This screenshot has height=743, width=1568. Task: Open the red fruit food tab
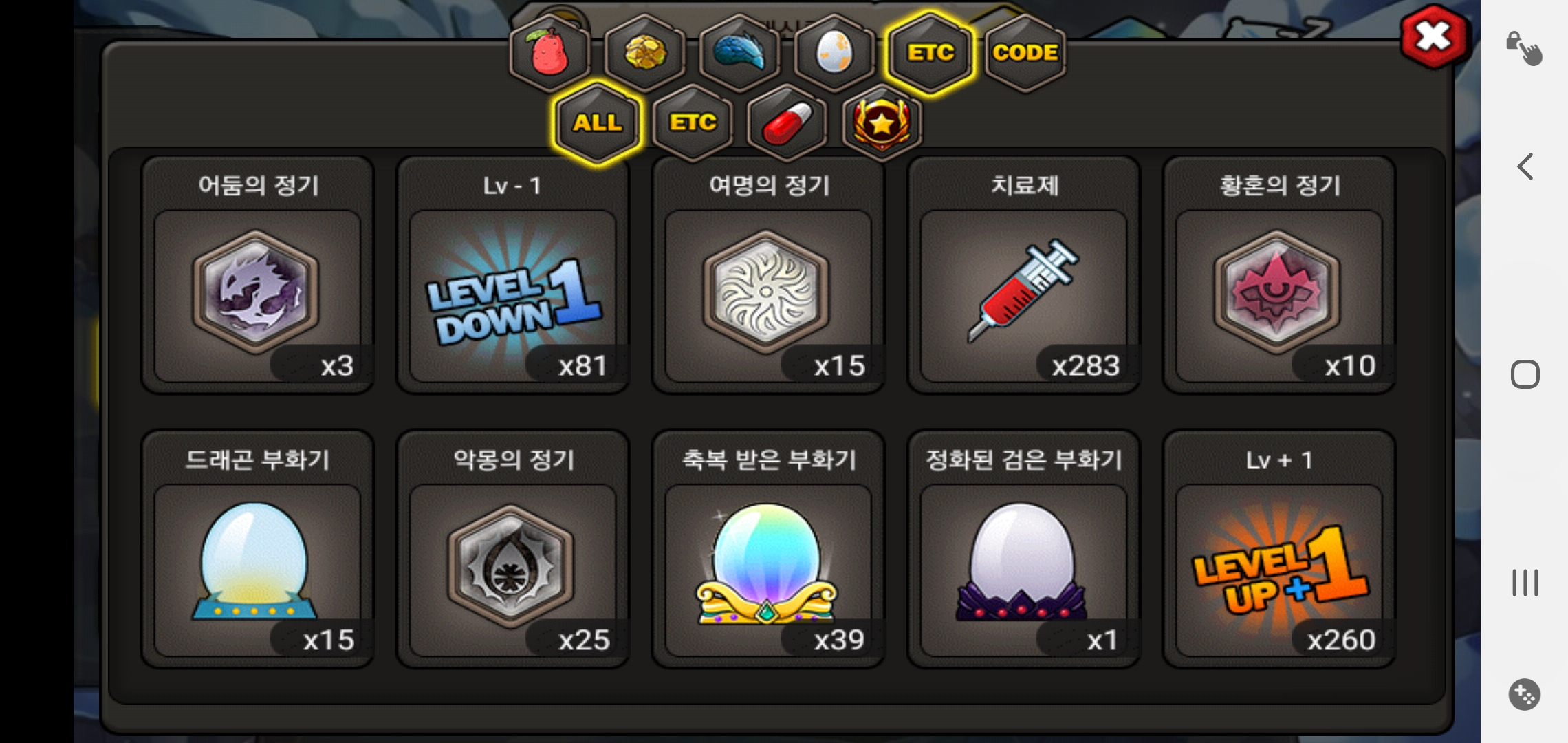[549, 53]
